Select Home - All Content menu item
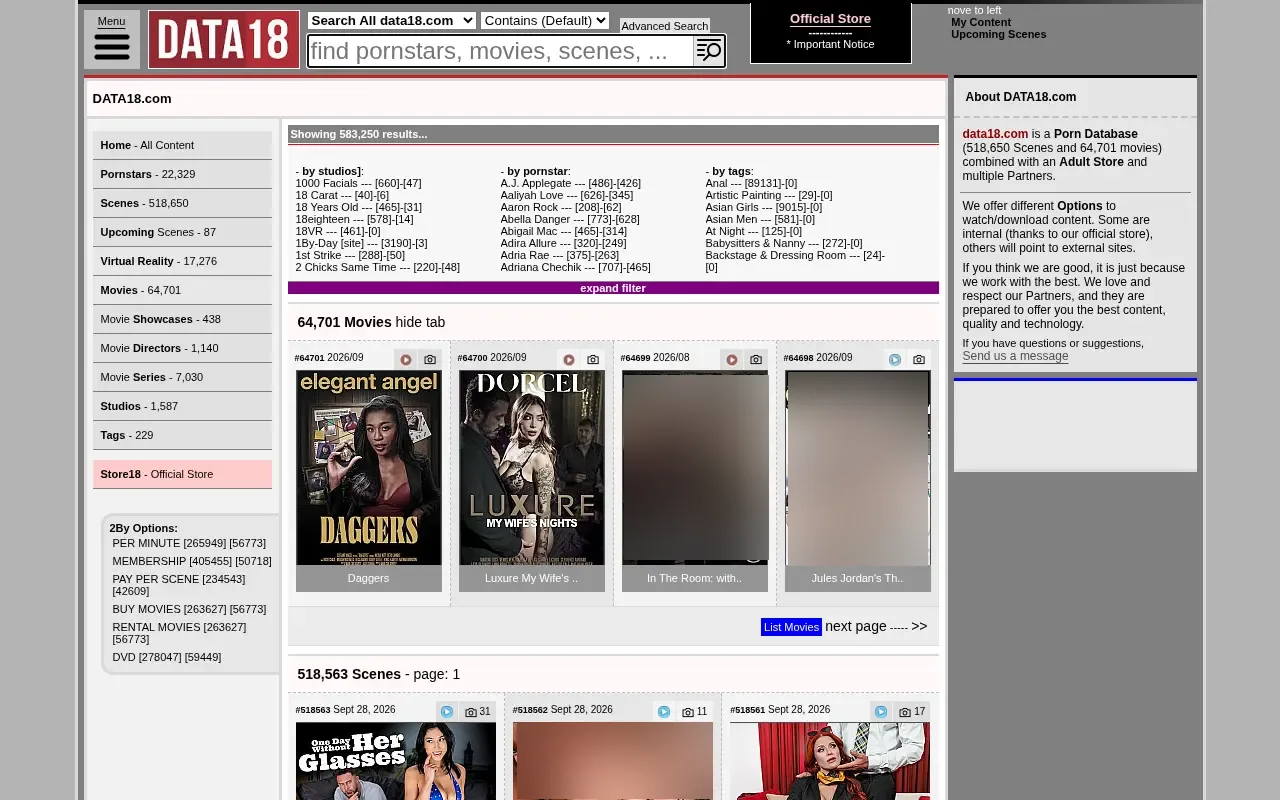Viewport: 1280px width, 800px height. tap(182, 145)
